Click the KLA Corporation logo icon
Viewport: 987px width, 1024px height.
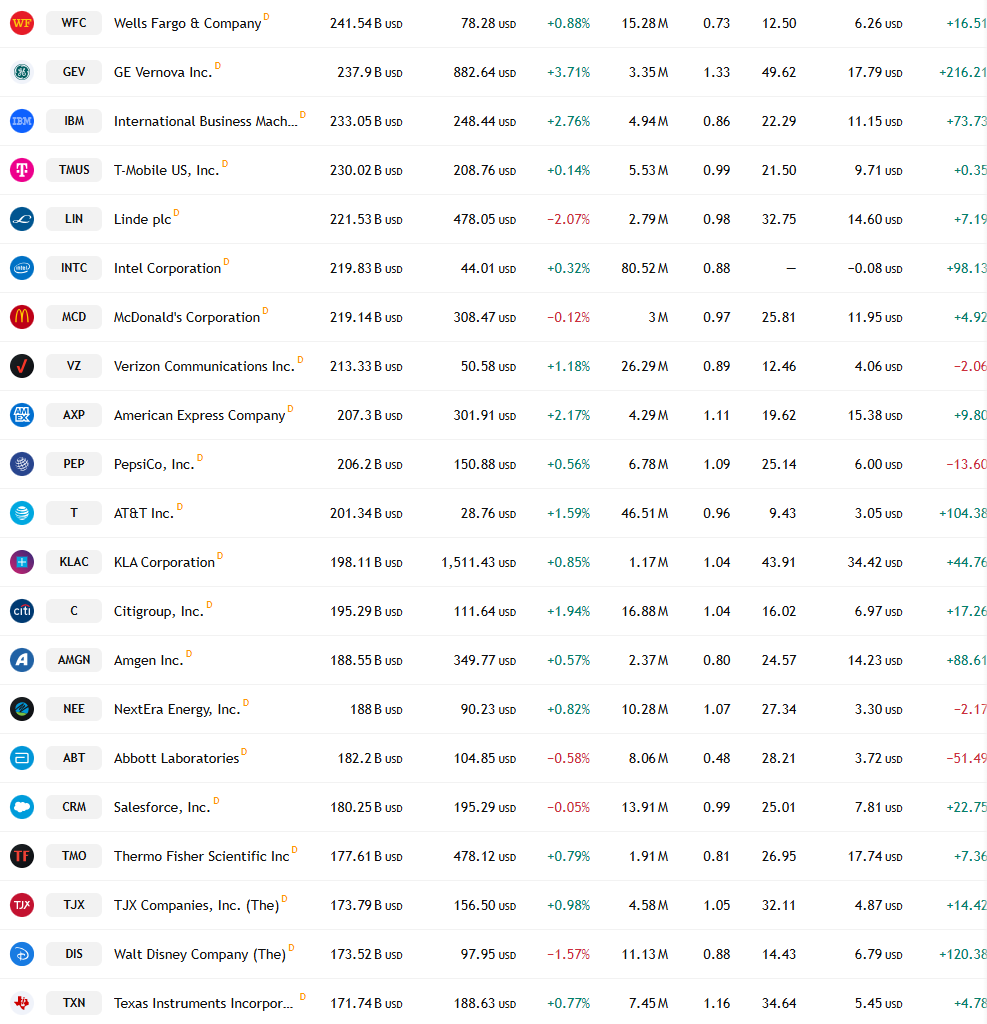click(22, 562)
